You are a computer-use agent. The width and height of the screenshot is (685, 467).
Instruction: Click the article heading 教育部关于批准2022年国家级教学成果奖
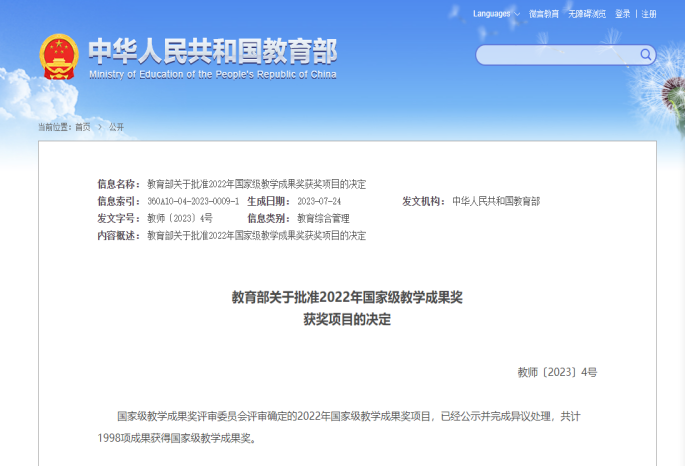347,297
